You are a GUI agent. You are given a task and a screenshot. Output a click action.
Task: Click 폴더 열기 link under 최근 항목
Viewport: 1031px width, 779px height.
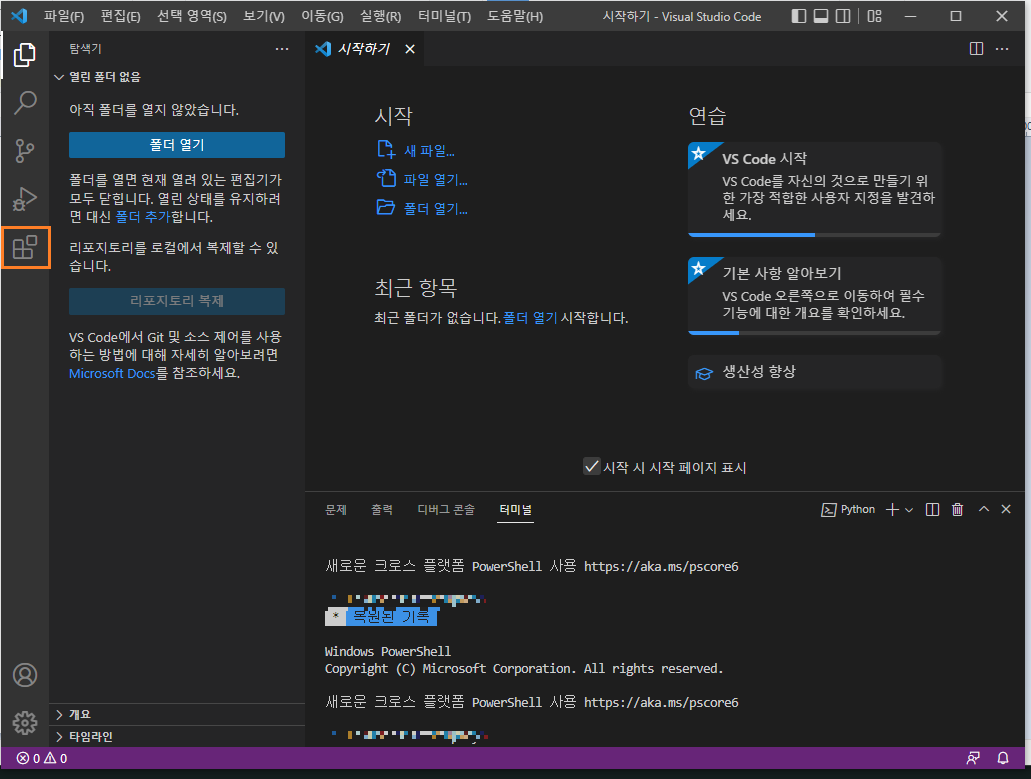click(530, 318)
